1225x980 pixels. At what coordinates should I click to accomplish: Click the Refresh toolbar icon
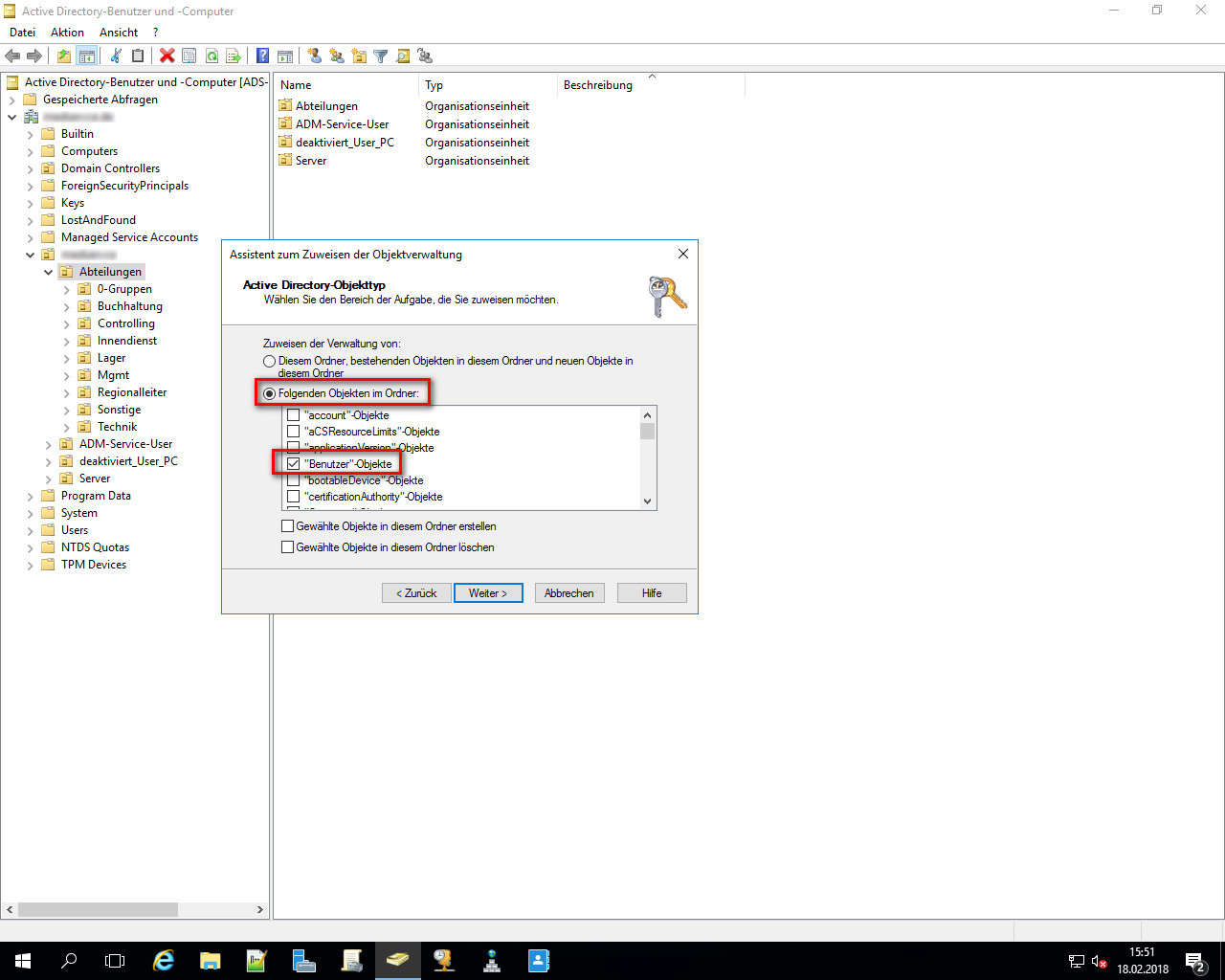(212, 56)
